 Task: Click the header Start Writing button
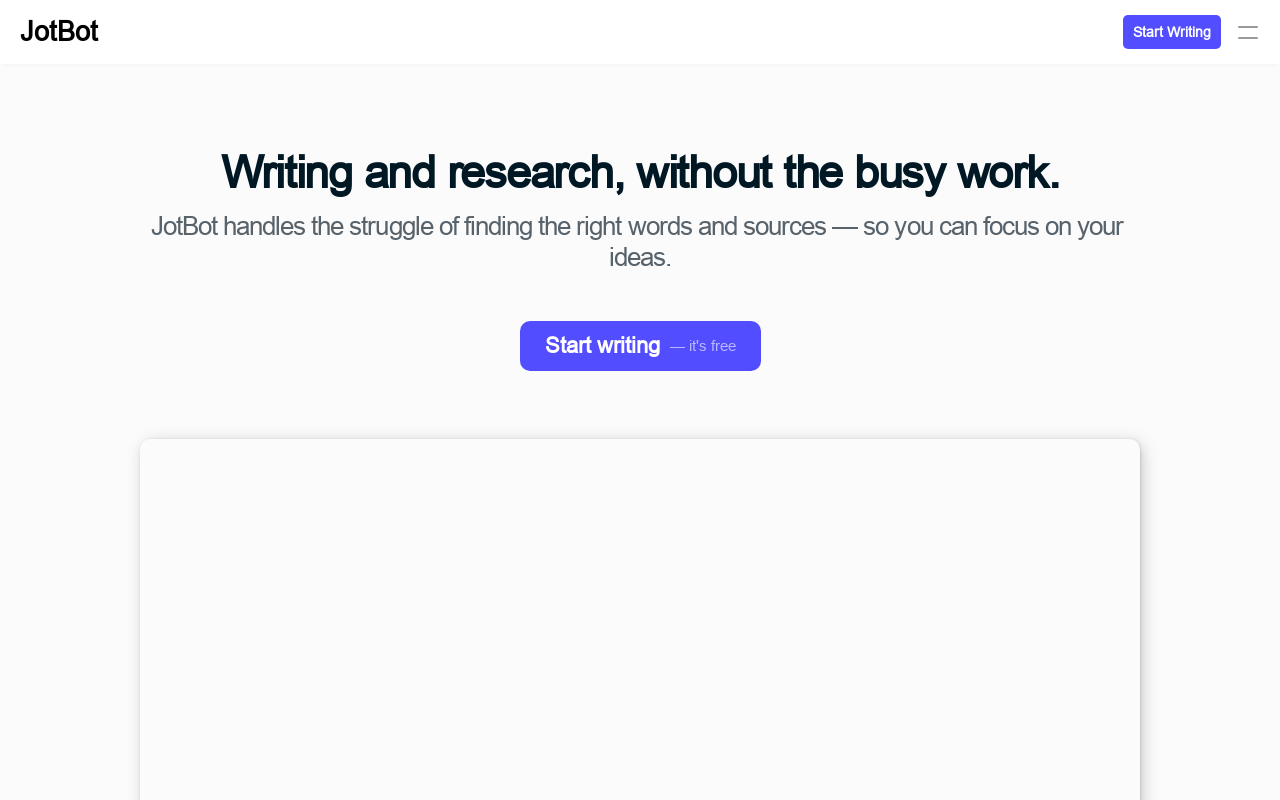[x=1172, y=32]
